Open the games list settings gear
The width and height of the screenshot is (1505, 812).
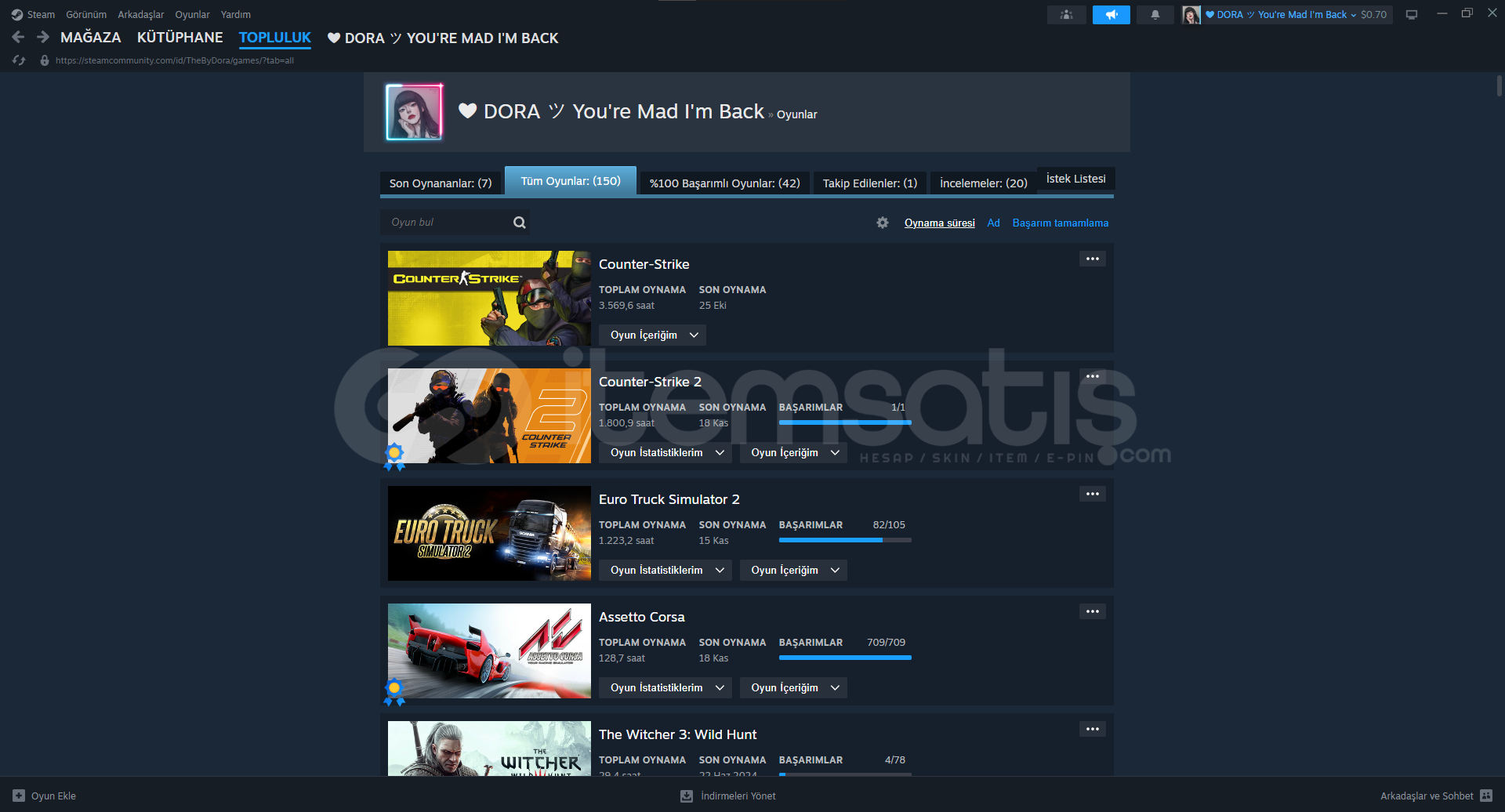click(x=883, y=223)
